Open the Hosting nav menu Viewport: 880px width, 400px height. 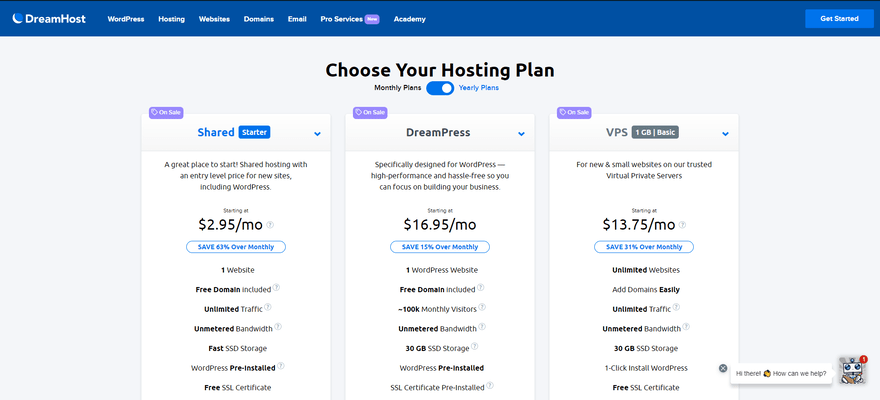[x=171, y=19]
